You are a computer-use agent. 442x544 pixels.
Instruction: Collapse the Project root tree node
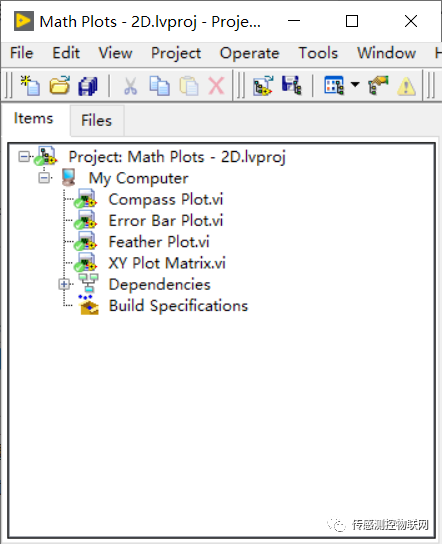24,156
